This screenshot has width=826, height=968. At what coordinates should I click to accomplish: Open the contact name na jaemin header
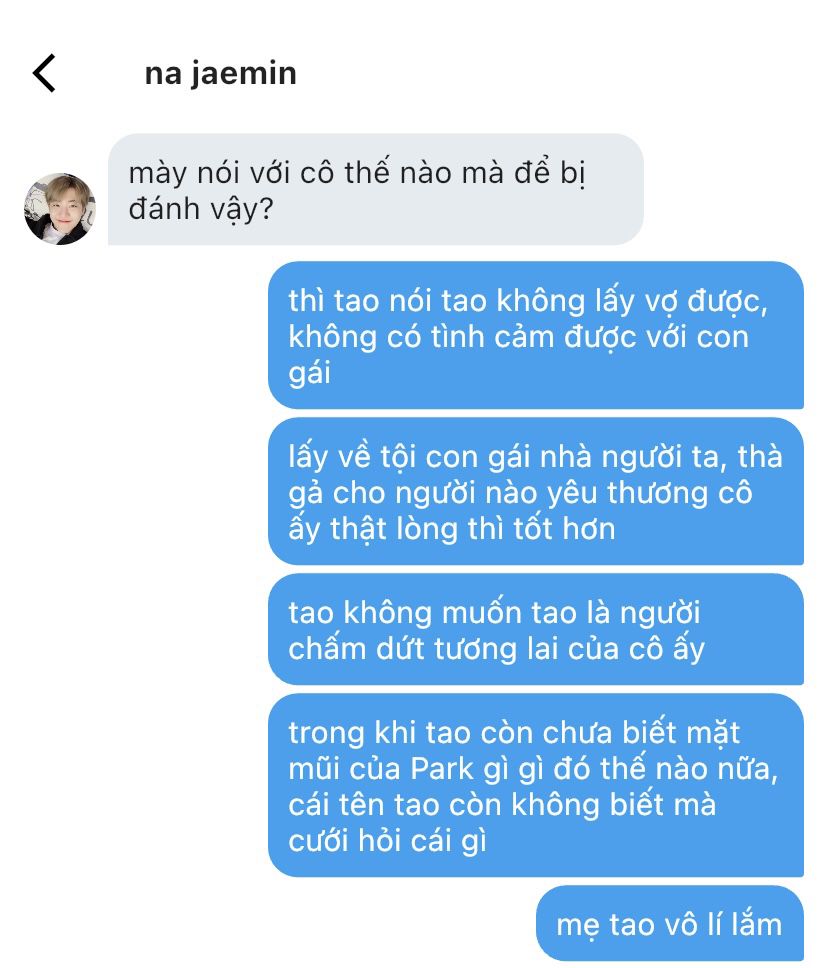click(220, 73)
